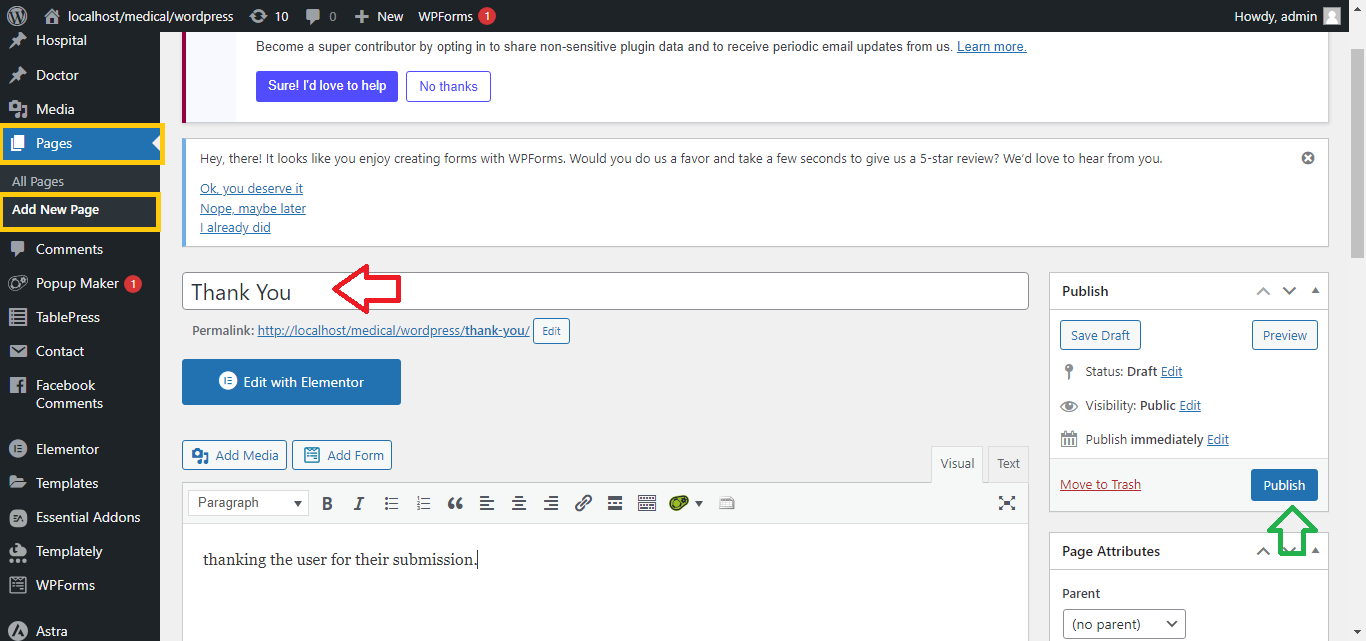Move Publish panel down with arrow
The image size is (1366, 641).
[x=1289, y=291]
